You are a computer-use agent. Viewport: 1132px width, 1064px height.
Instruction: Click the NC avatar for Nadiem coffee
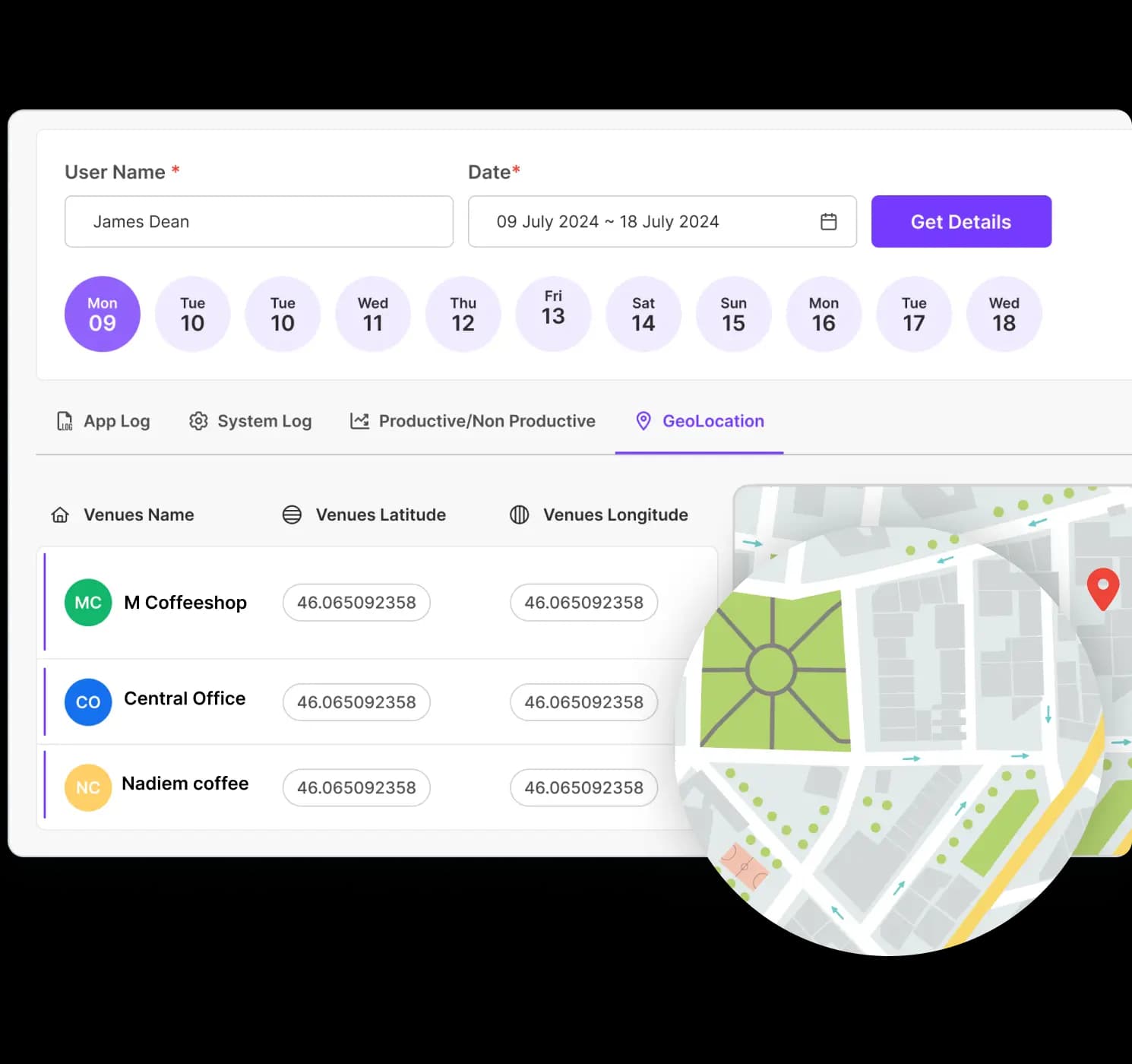pyautogui.click(x=87, y=787)
